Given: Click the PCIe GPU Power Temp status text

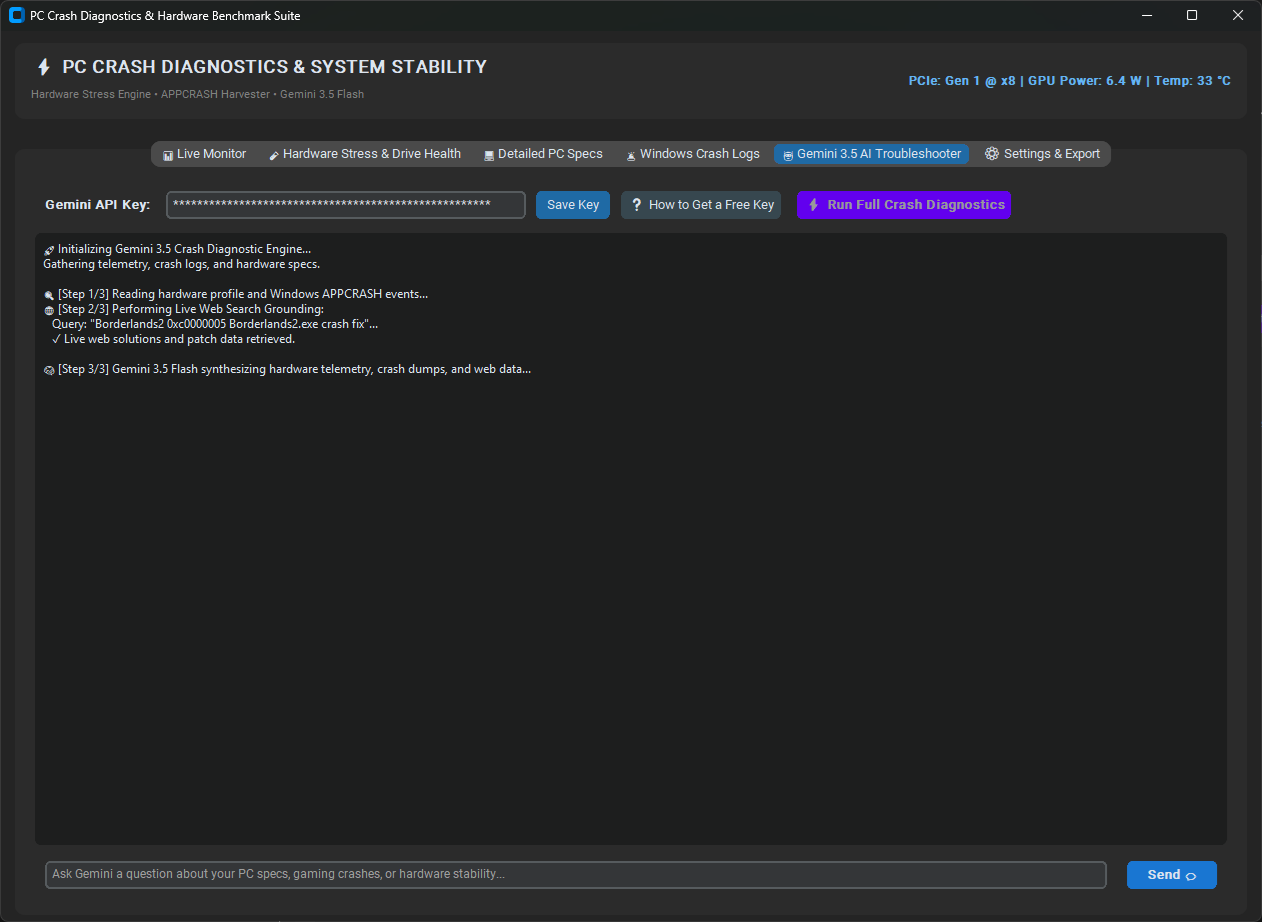Looking at the screenshot, I should point(1069,81).
